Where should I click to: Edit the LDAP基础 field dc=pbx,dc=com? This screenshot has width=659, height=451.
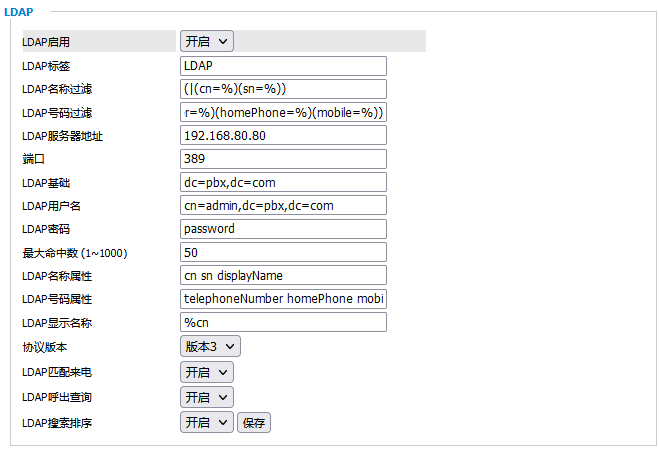(283, 182)
